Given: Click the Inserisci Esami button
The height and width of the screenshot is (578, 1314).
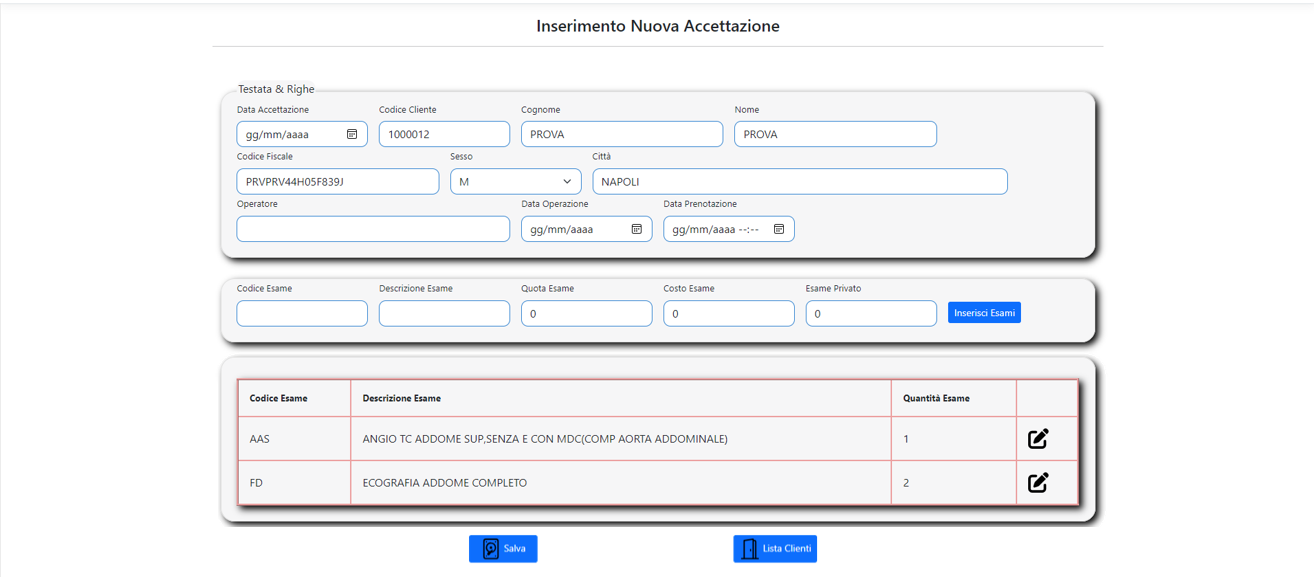Looking at the screenshot, I should point(984,313).
